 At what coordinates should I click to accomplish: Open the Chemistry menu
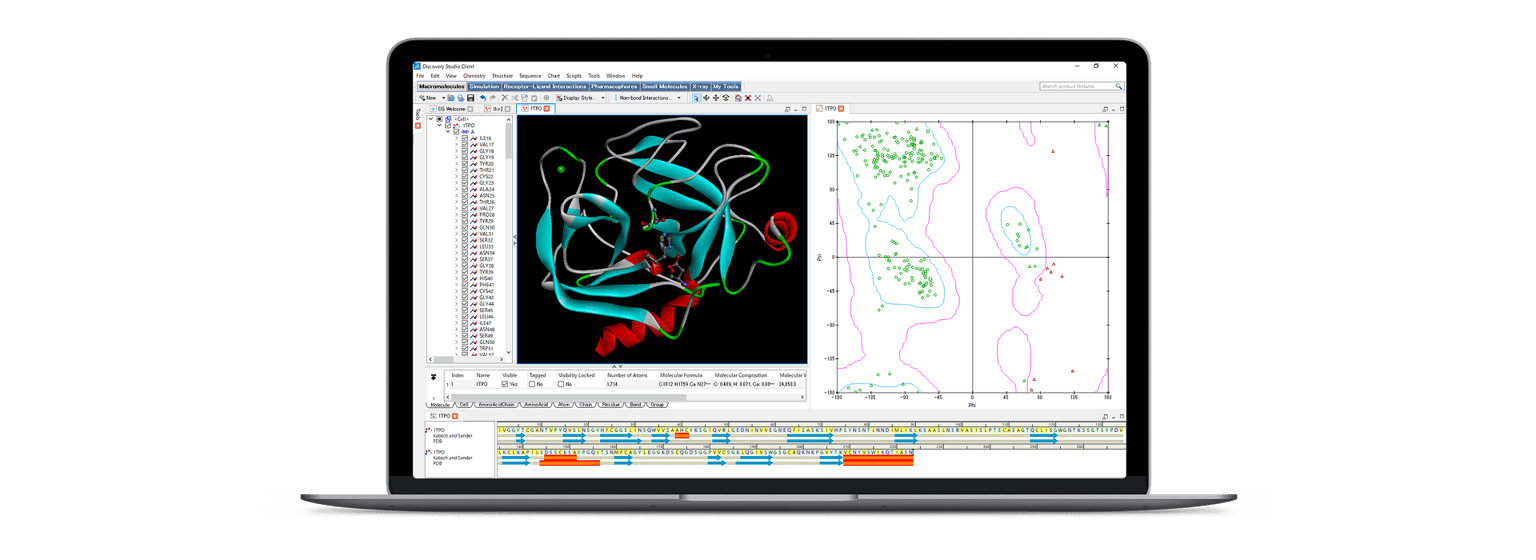(474, 76)
